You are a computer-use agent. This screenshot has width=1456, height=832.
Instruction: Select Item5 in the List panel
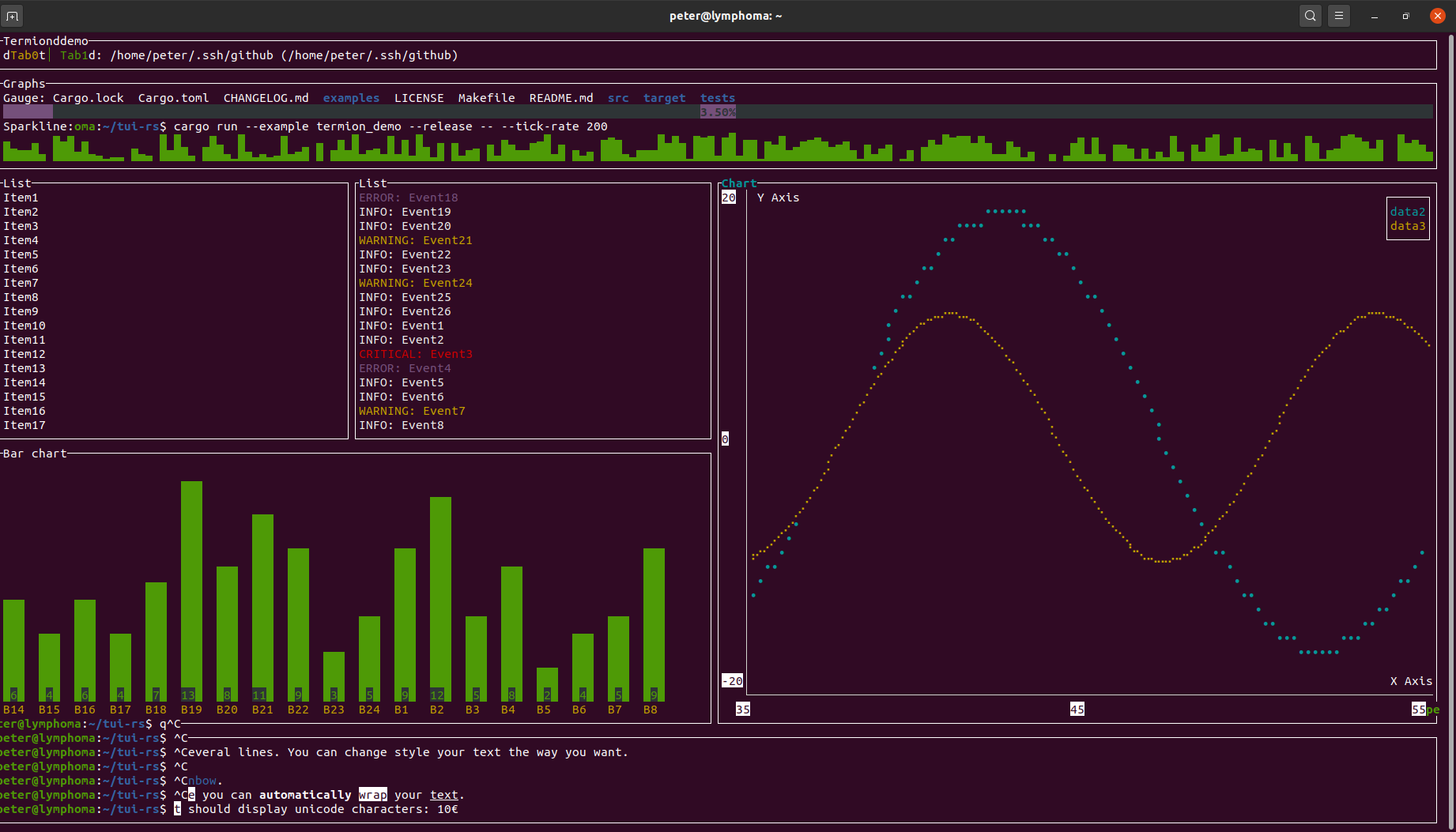21,254
